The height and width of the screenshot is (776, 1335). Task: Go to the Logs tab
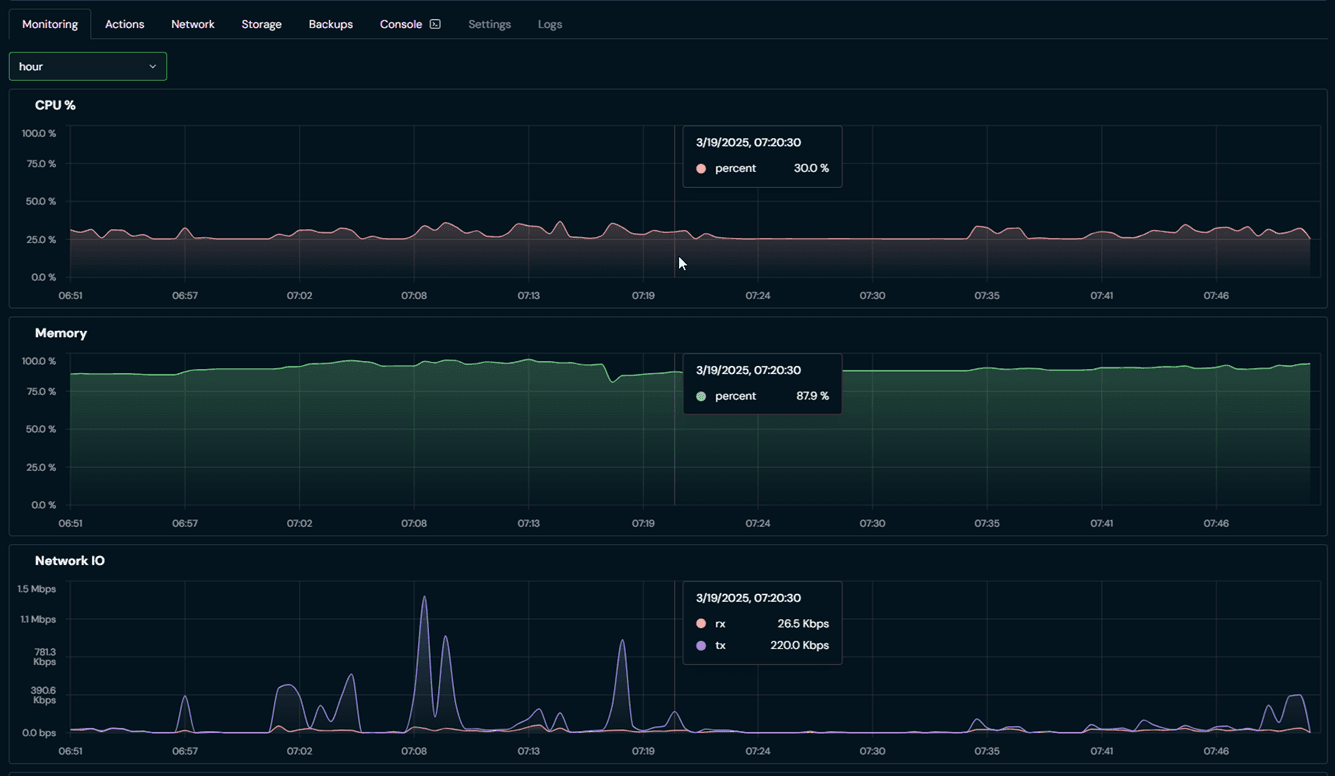coord(550,24)
